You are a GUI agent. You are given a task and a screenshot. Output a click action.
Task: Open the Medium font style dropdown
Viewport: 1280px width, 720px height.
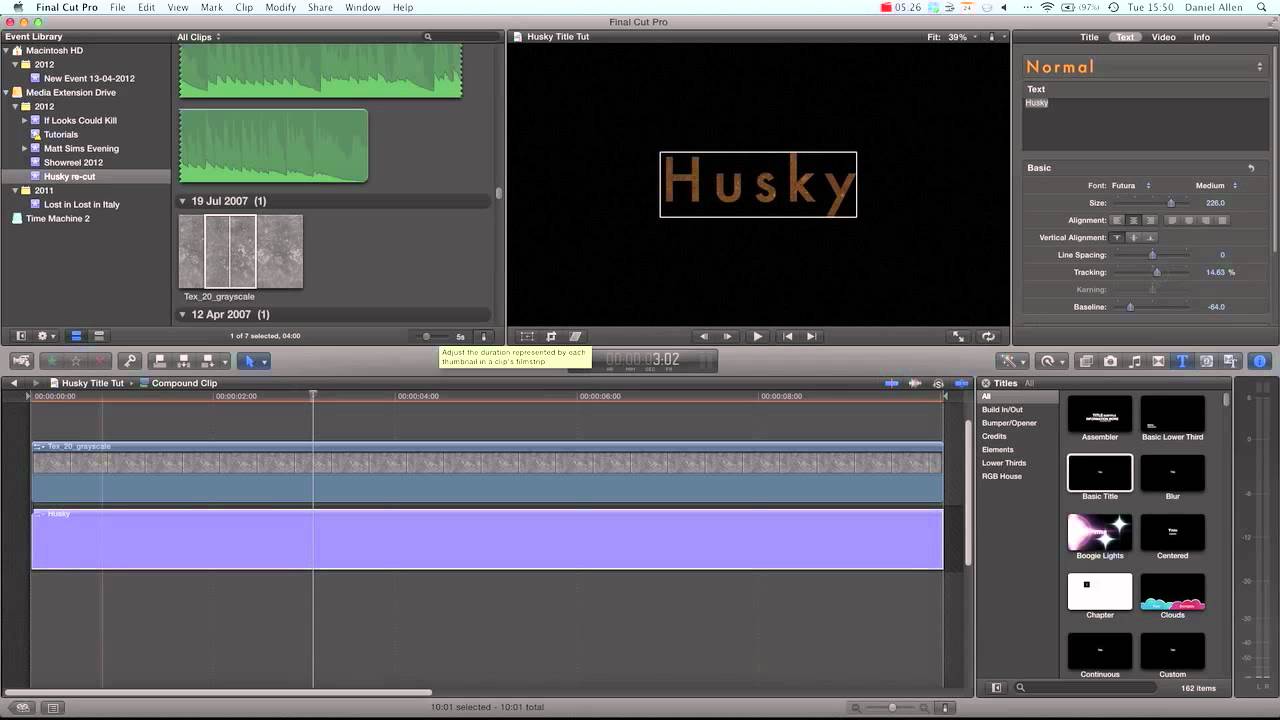pos(1216,185)
